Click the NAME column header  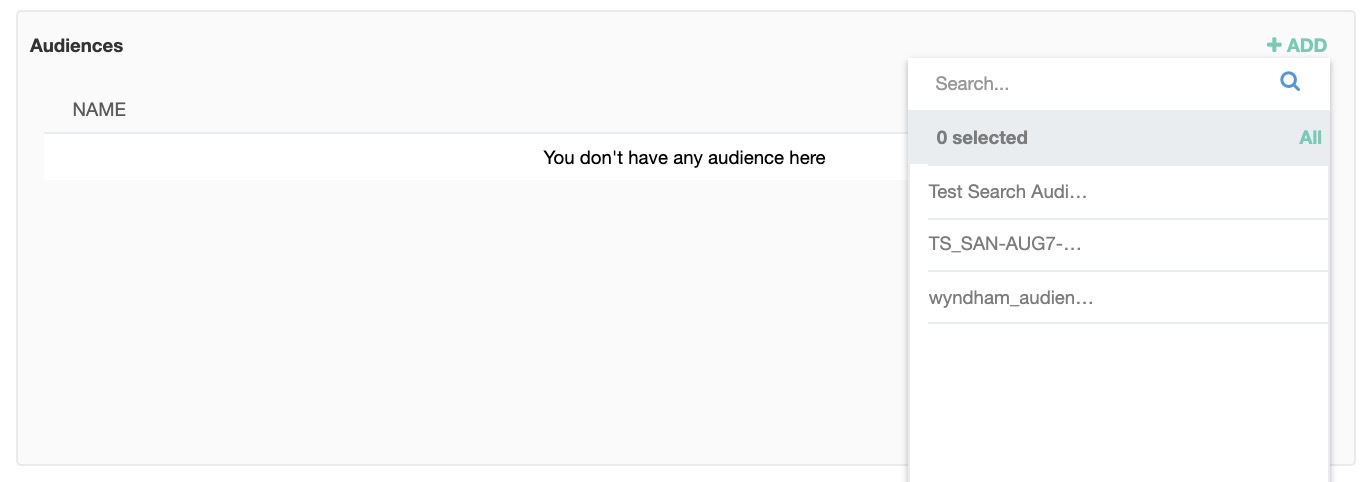99,110
